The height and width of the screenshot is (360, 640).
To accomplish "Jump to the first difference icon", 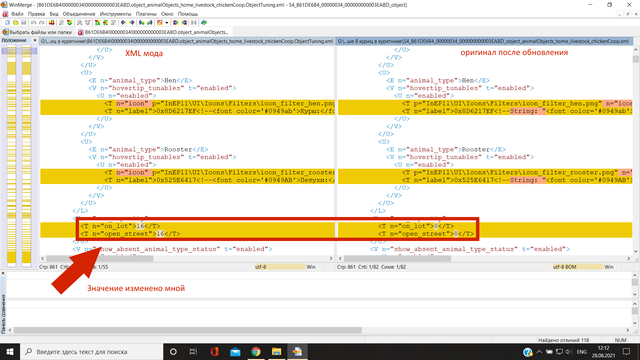I will click(98, 22).
